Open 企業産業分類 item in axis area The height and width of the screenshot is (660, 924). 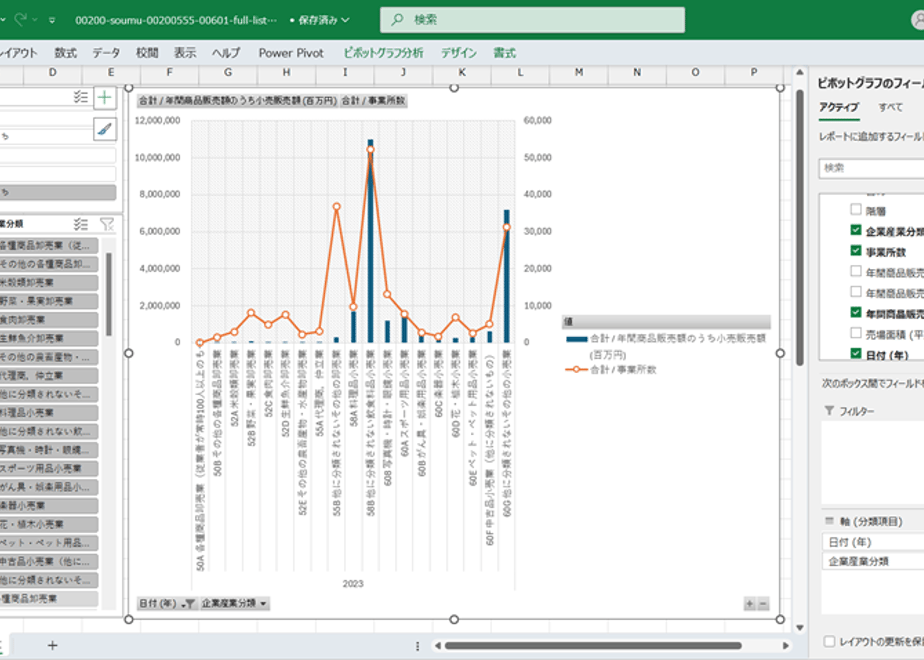click(x=873, y=561)
